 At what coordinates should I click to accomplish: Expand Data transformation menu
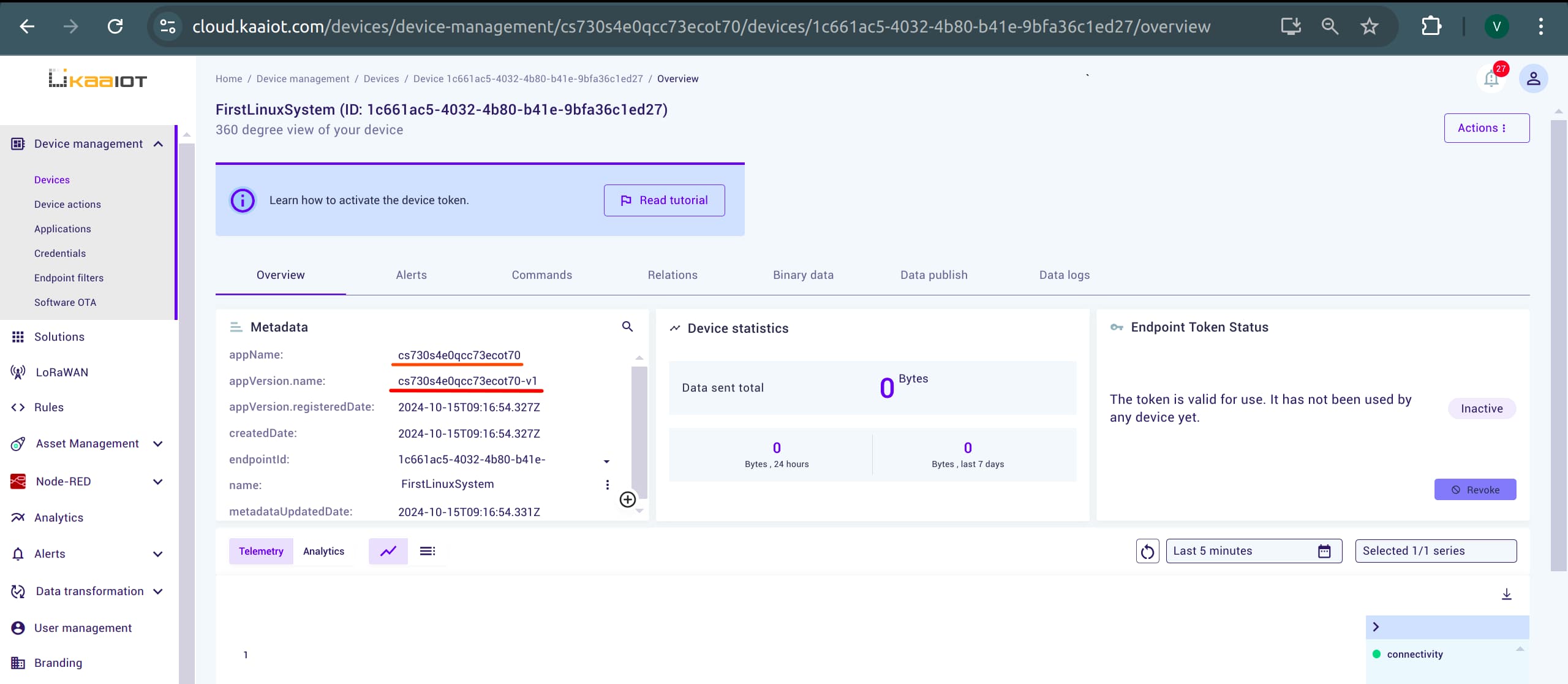(157, 591)
